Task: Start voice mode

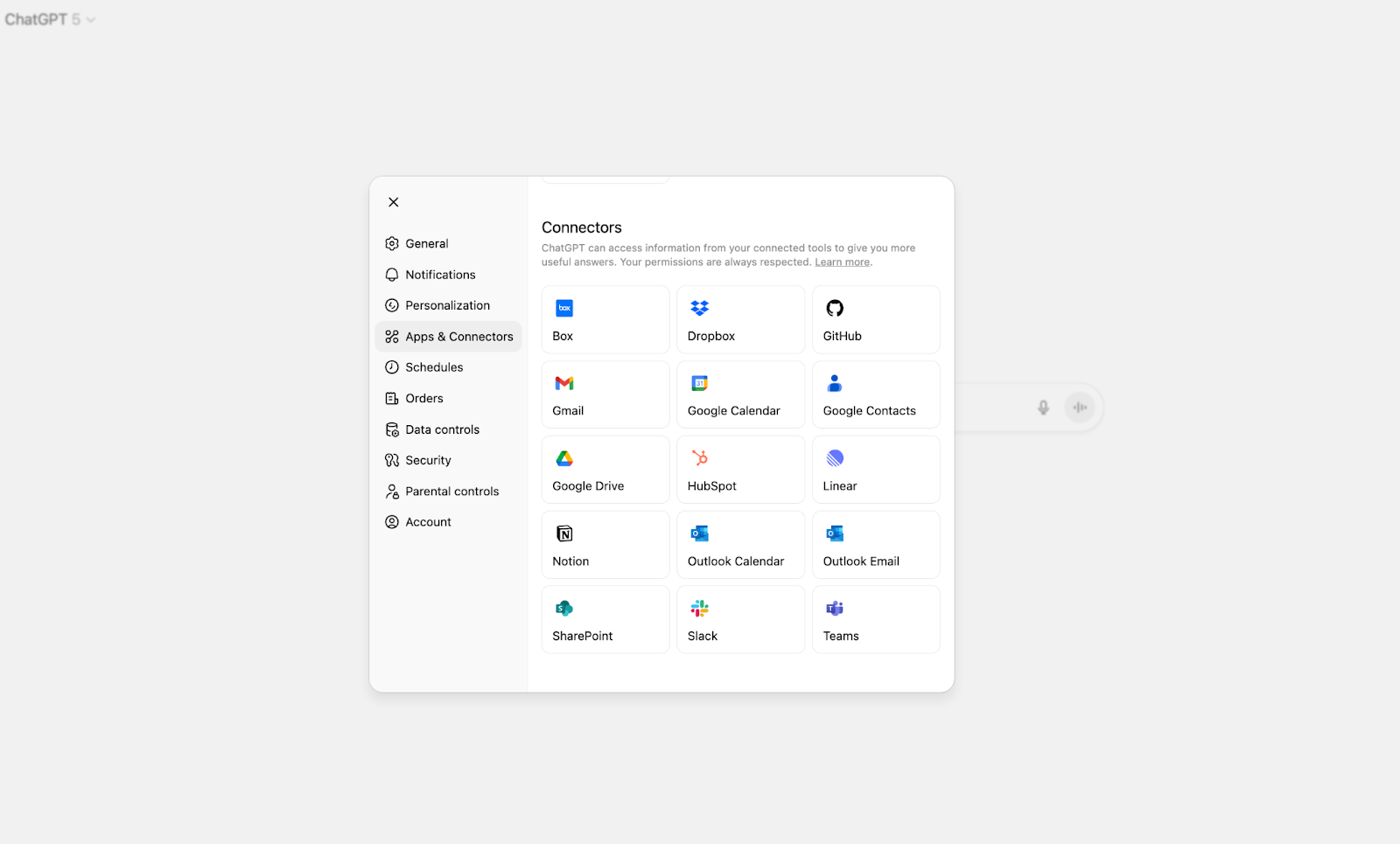Action: click(1079, 407)
